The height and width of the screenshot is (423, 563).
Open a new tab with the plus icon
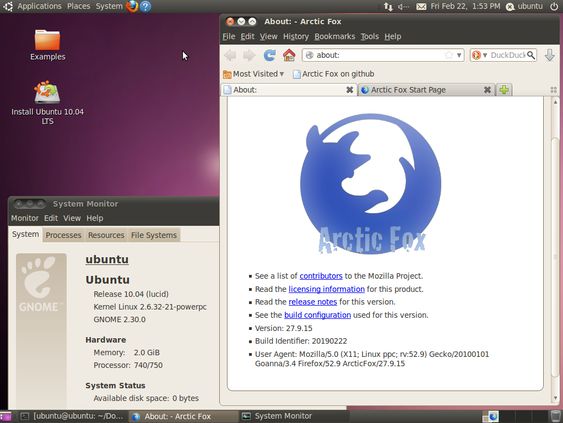(504, 90)
